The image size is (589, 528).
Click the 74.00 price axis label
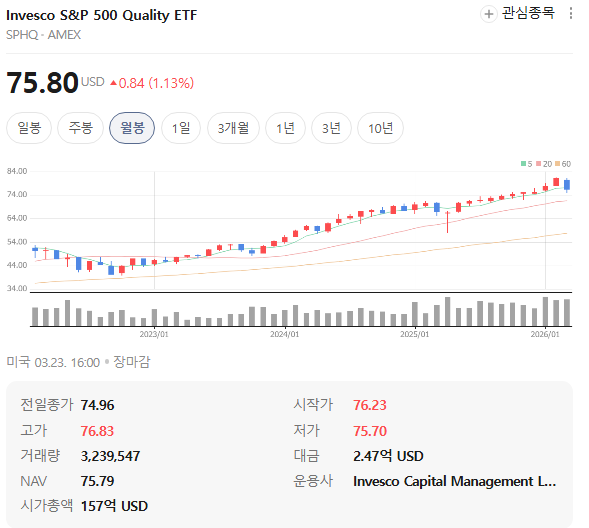point(17,195)
